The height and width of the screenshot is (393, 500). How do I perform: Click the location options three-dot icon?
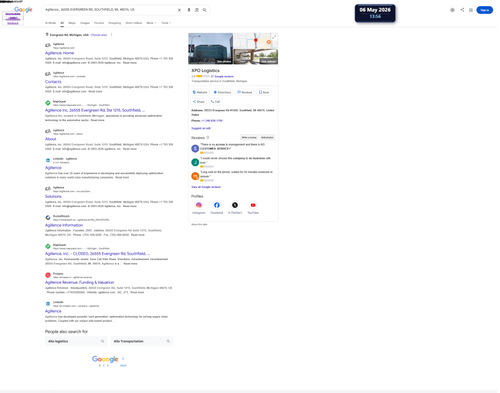(111, 35)
